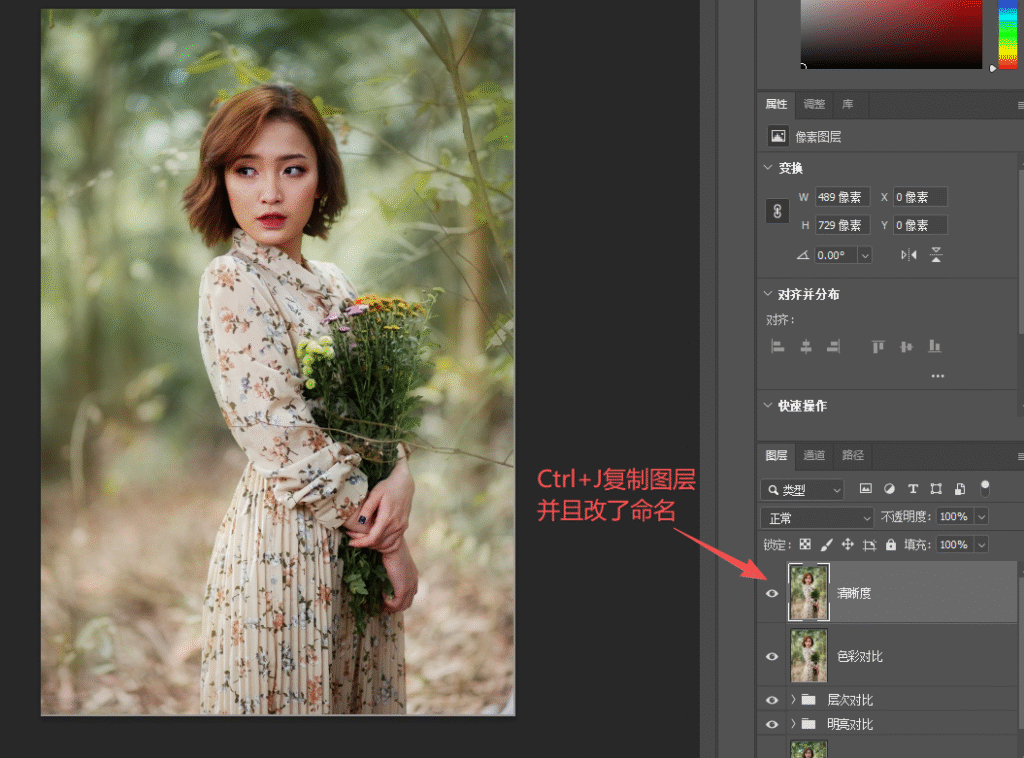This screenshot has width=1024, height=758.
Task: Switch to the 属性 tab
Action: pos(776,104)
